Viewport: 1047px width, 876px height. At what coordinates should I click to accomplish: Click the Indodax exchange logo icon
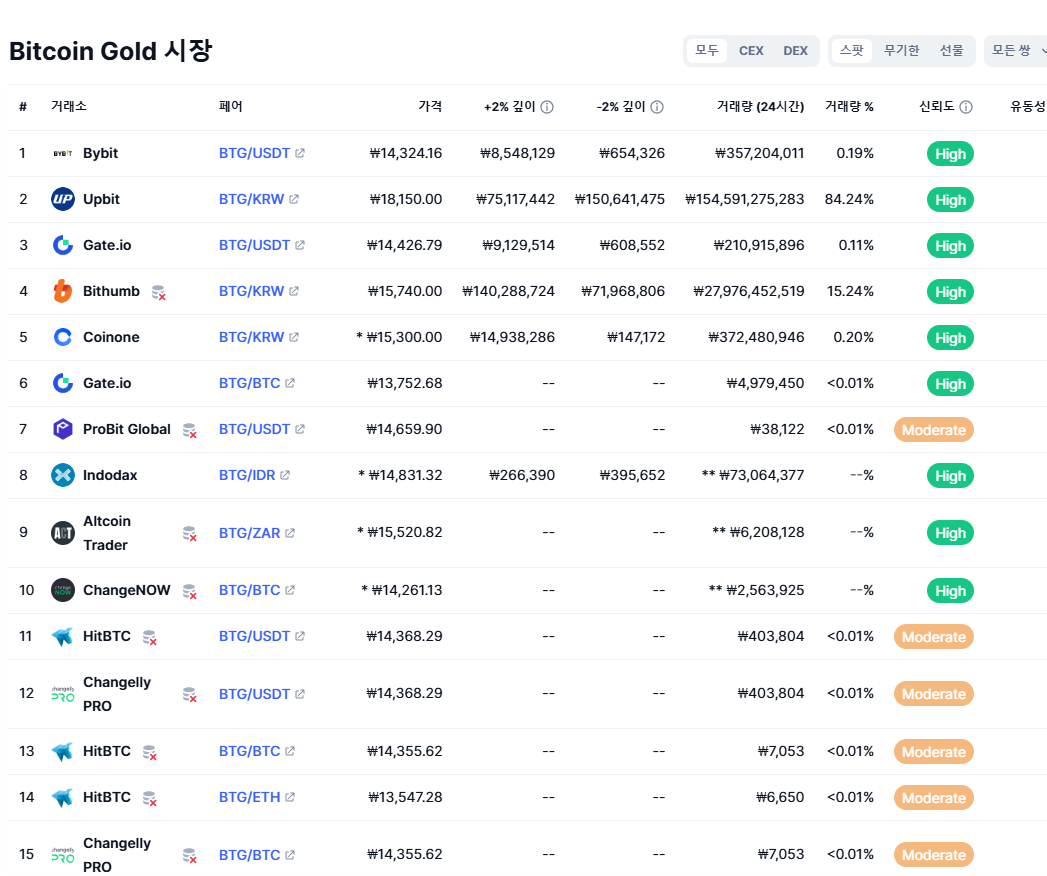pos(63,475)
